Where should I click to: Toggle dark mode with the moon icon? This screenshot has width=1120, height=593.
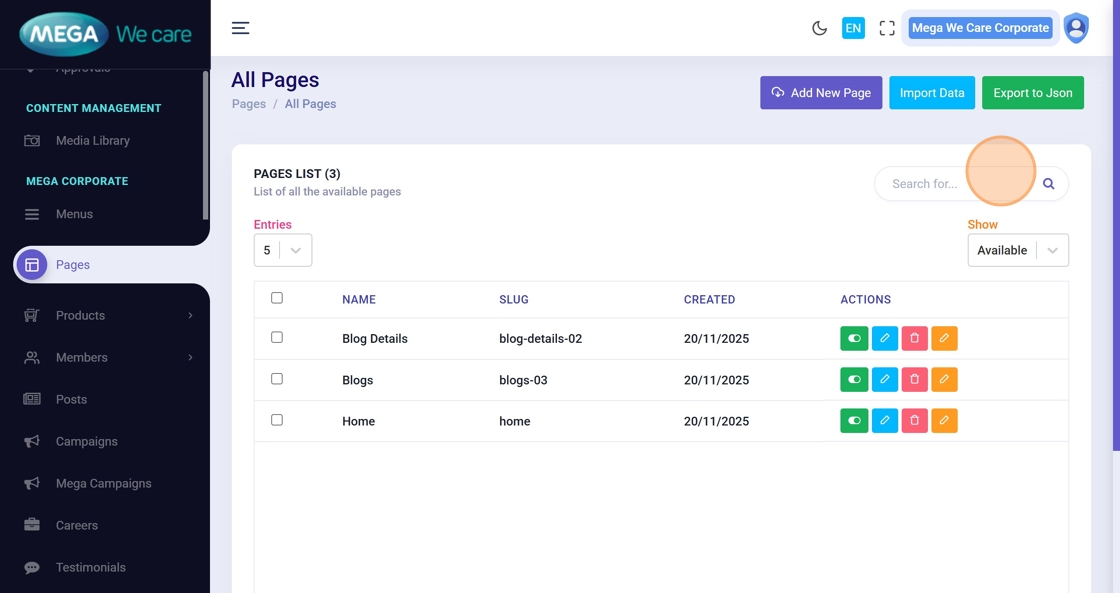tap(819, 28)
